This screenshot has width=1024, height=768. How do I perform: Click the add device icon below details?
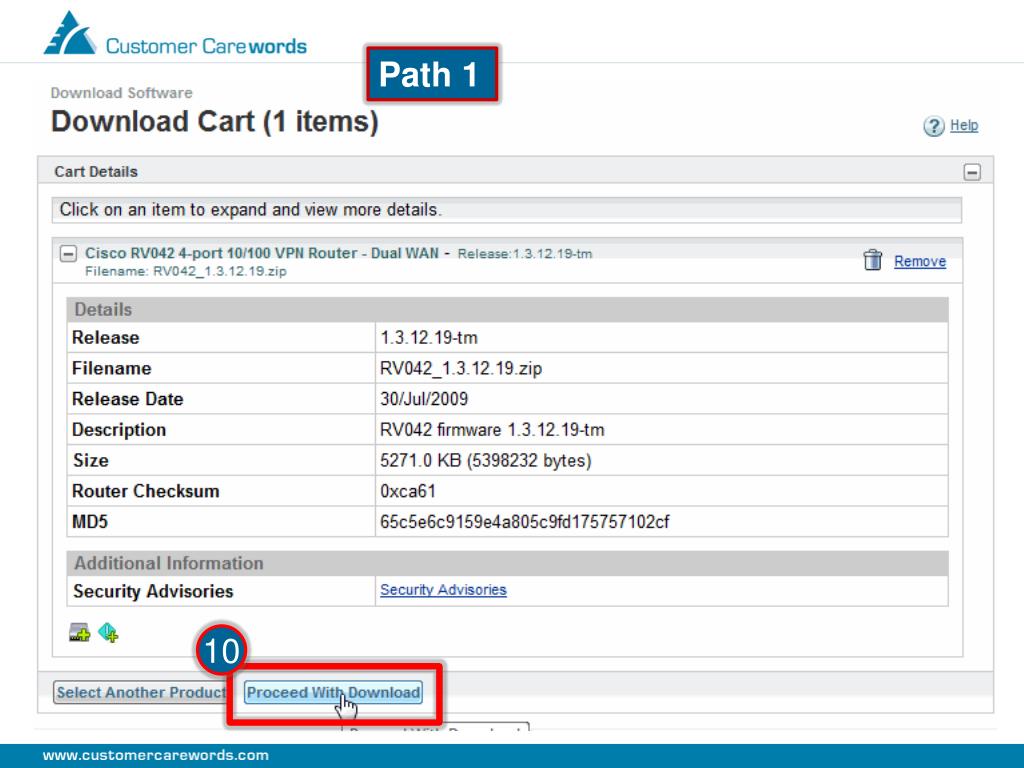80,632
